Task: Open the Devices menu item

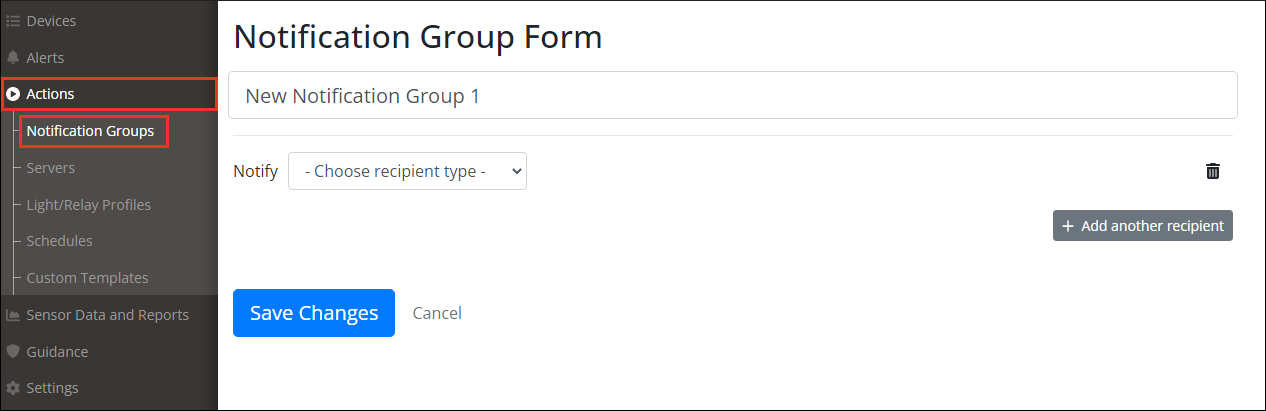Action: point(51,21)
